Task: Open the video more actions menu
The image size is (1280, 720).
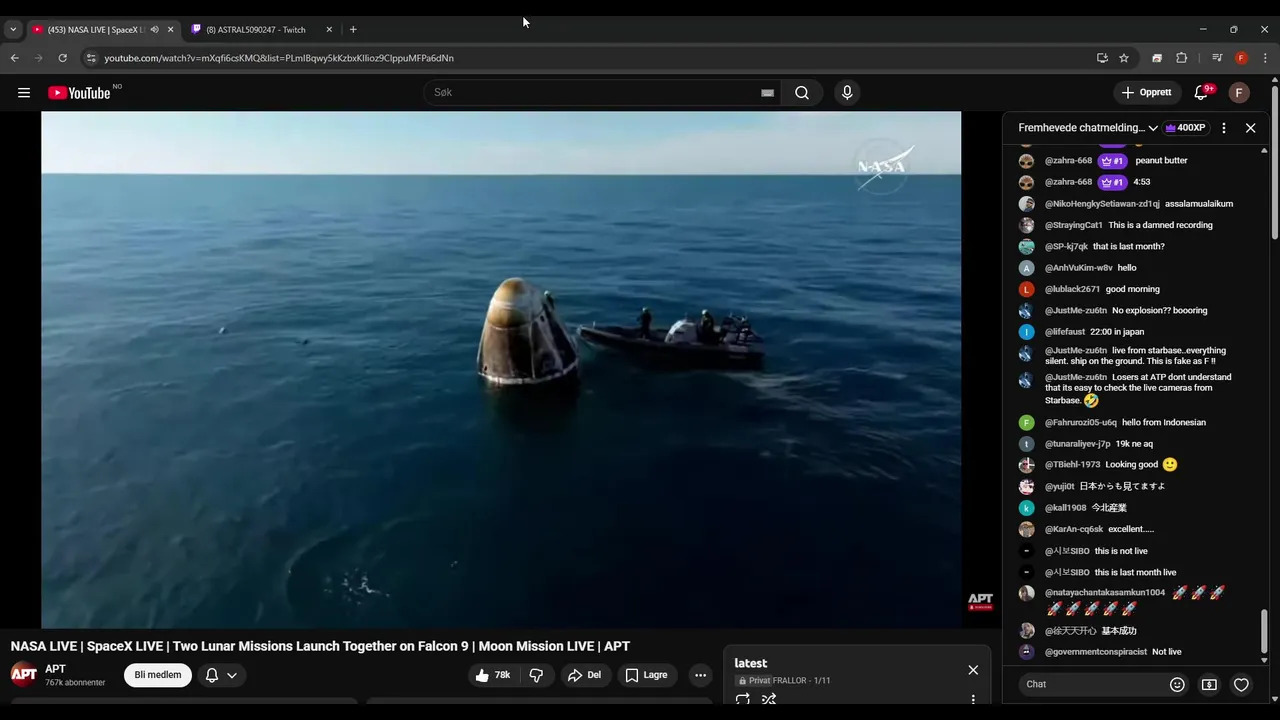Action: [x=700, y=675]
